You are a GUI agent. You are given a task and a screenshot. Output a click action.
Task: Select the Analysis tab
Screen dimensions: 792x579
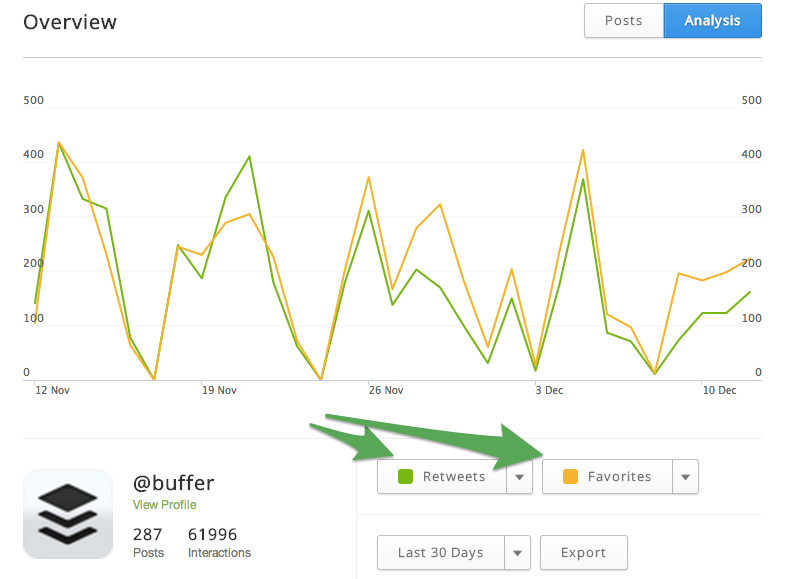(x=712, y=20)
